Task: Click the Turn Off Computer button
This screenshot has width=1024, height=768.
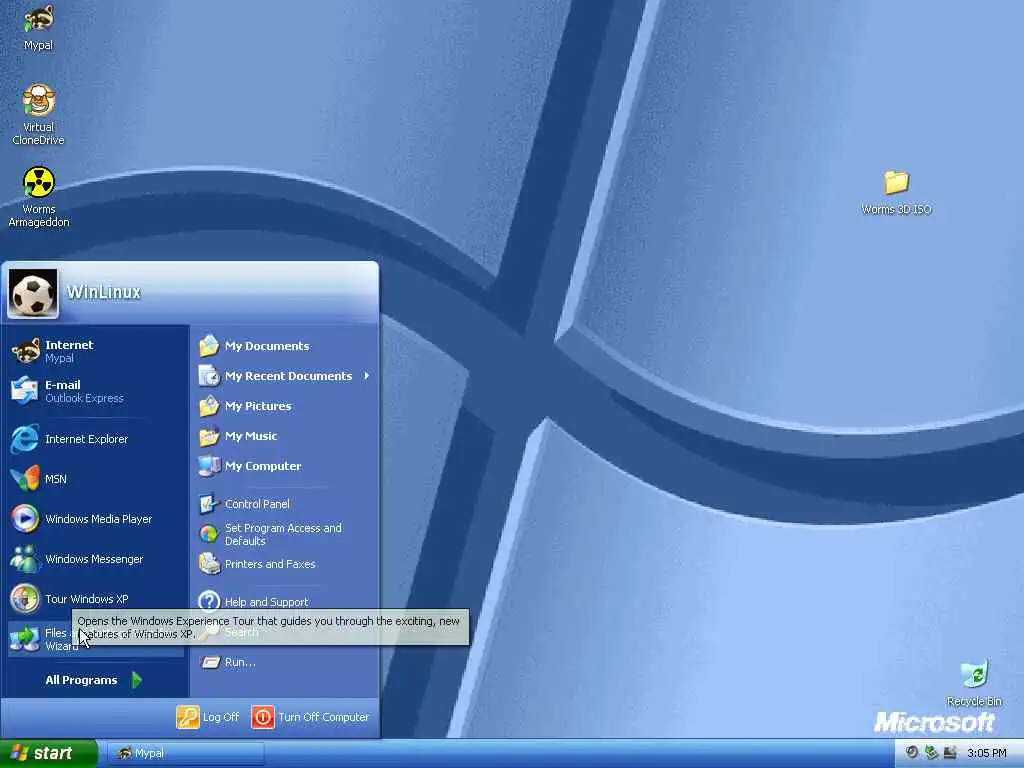Action: [x=310, y=717]
